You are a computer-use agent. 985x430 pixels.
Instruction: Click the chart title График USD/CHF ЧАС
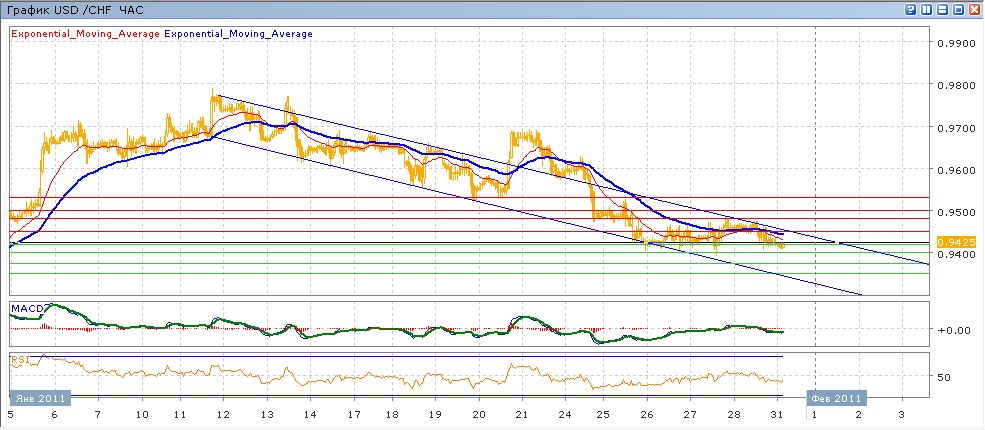pos(74,9)
